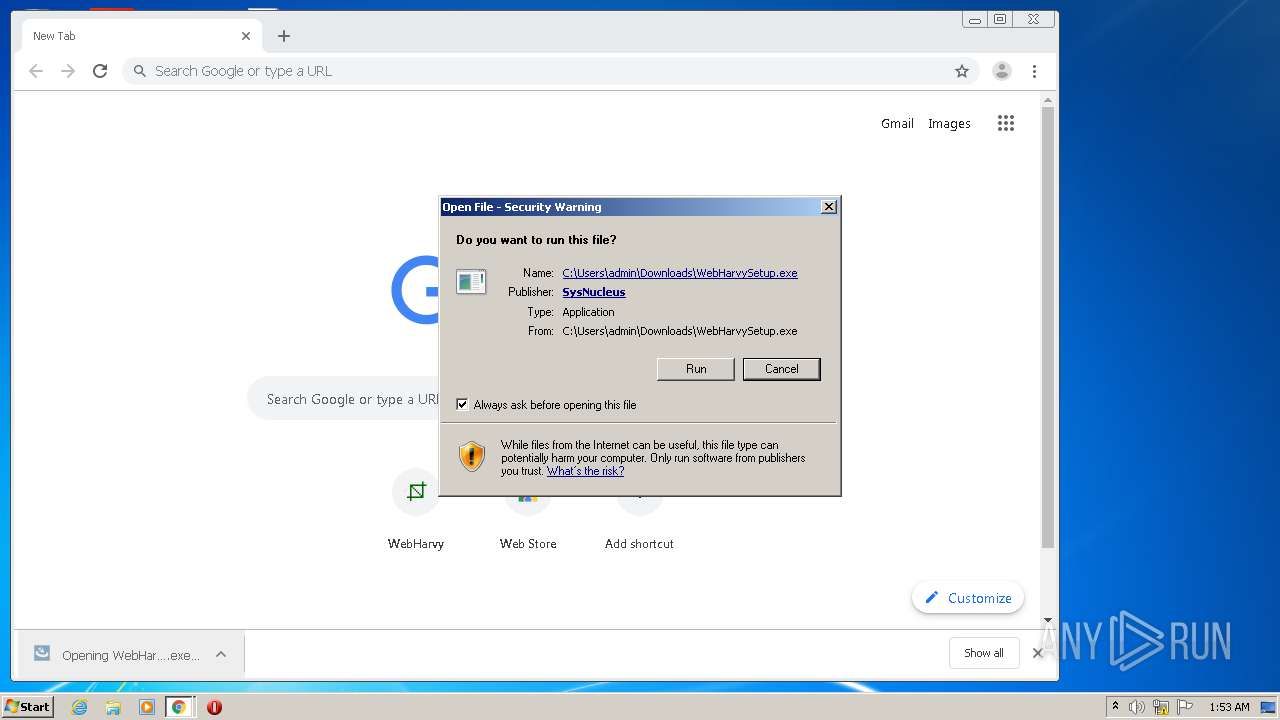The image size is (1280, 720).
Task: Click Cancel in the security warning
Action: click(782, 369)
